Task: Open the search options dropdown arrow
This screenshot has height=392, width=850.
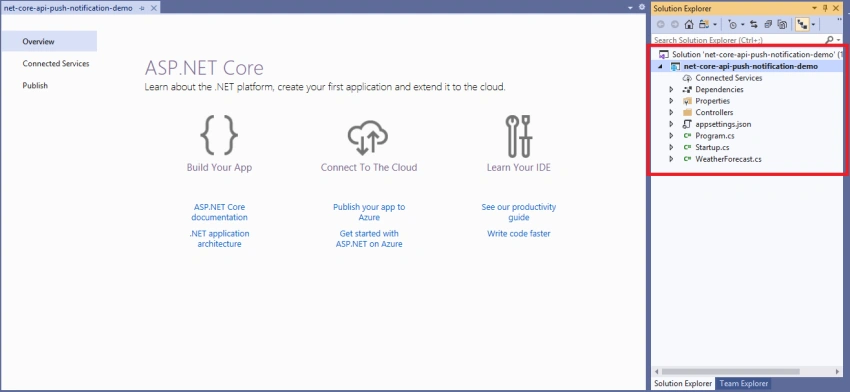Action: [839, 41]
